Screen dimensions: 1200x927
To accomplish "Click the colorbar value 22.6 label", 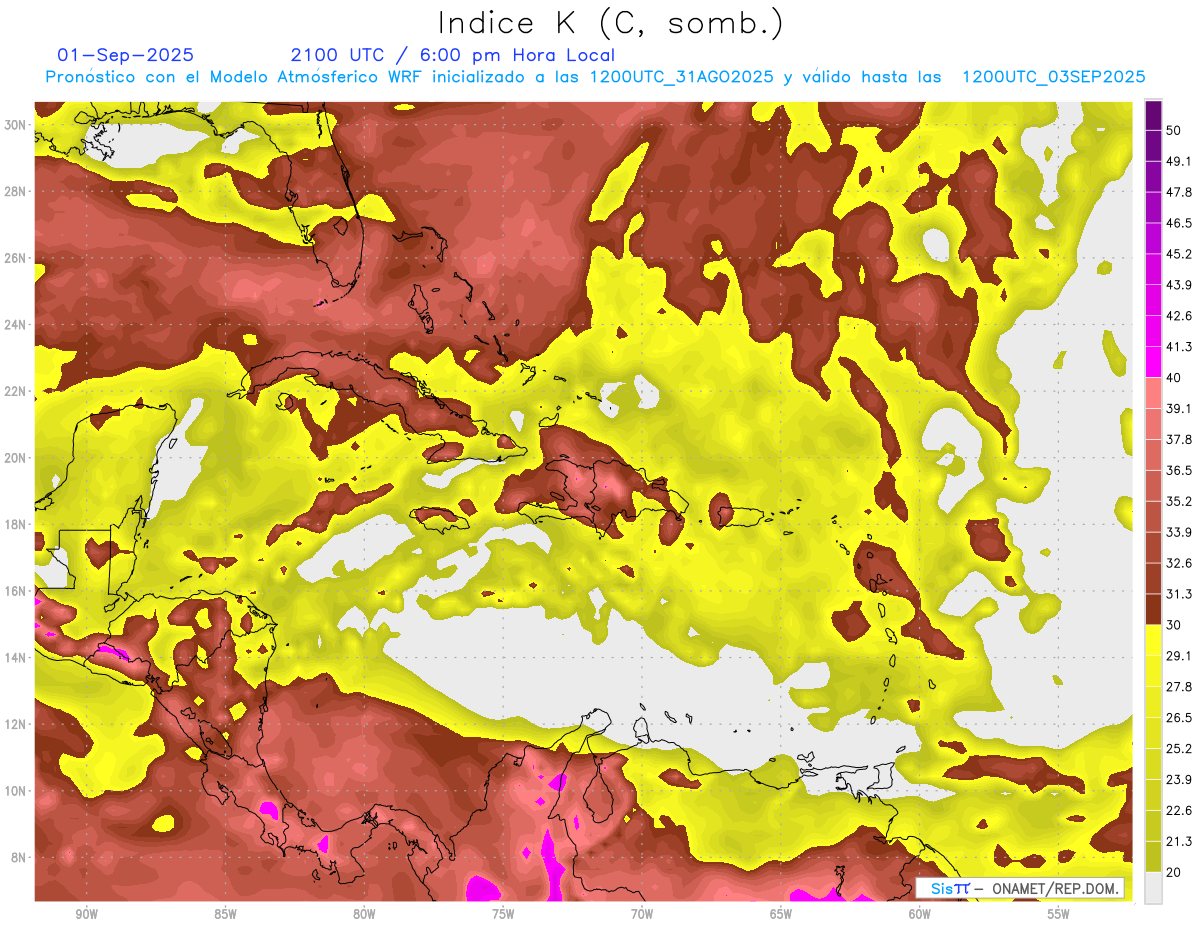I will tap(1179, 810).
